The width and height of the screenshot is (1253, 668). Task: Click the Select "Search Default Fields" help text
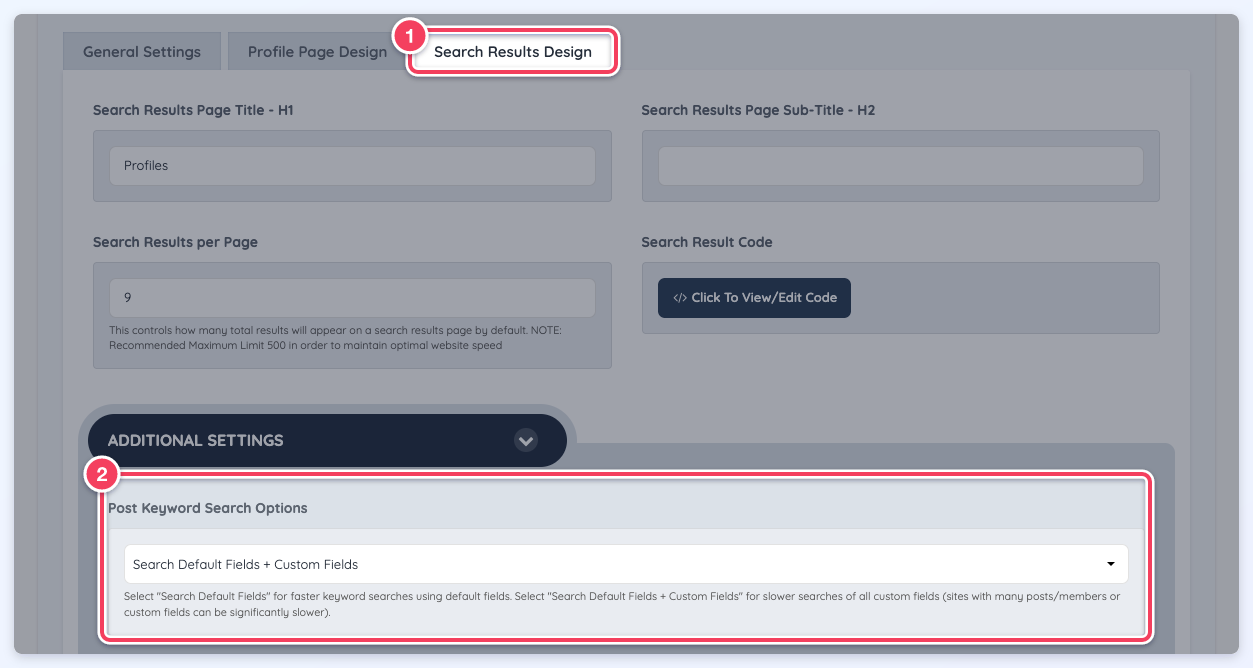pyautogui.click(x=622, y=604)
